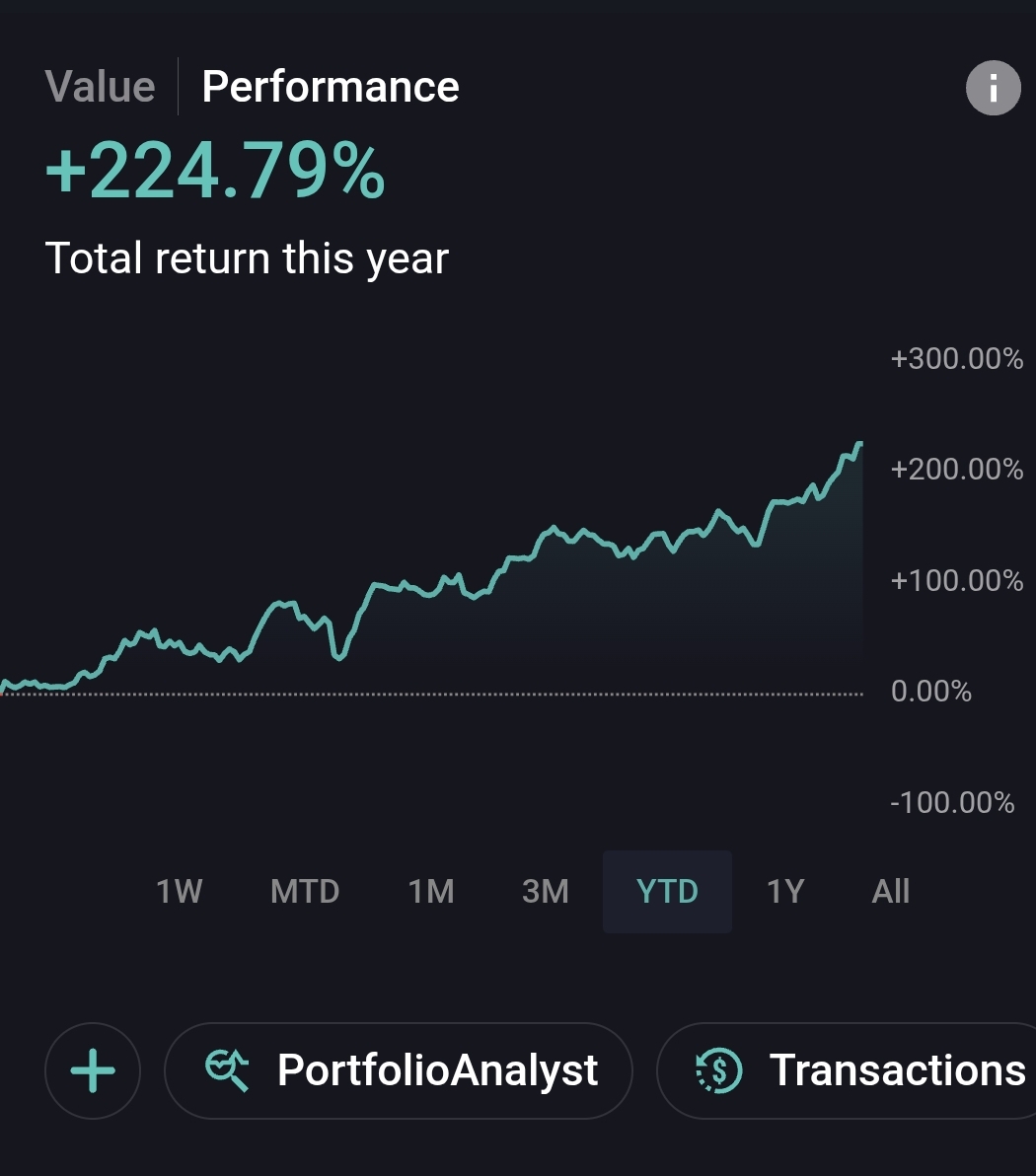Choose the 1W time range

pos(179,892)
